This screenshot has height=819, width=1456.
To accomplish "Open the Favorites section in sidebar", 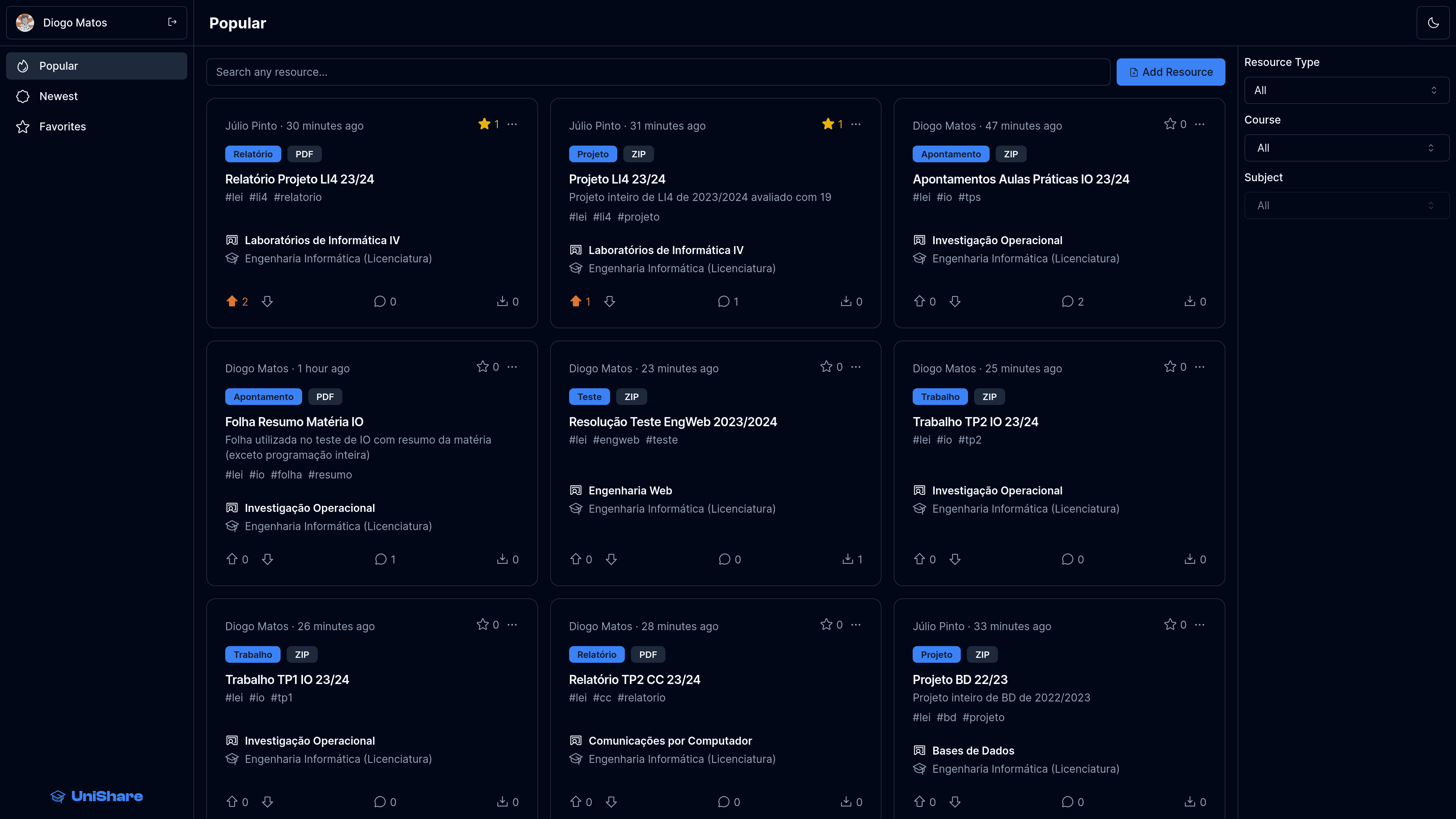I will [97, 127].
